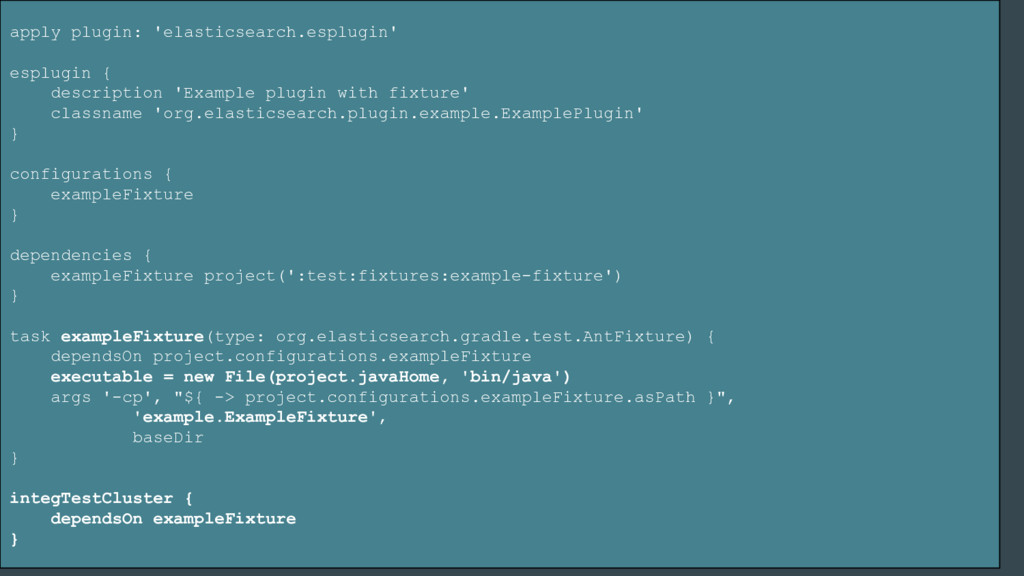Click 'exampleFixture' inside the configurations block
Viewport: 1024px width, 576px height.
click(121, 194)
